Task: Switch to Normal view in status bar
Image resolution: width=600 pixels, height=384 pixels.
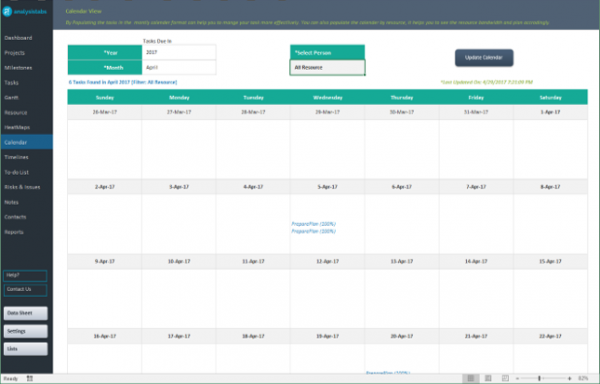Action: pyautogui.click(x=471, y=378)
